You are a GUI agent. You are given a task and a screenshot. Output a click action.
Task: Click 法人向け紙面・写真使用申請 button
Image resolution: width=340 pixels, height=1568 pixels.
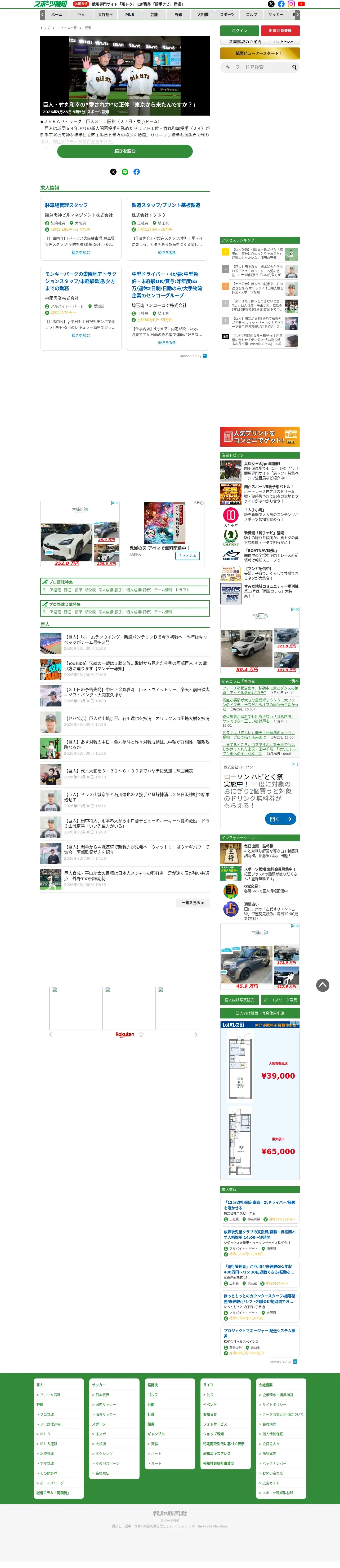tap(260, 1013)
